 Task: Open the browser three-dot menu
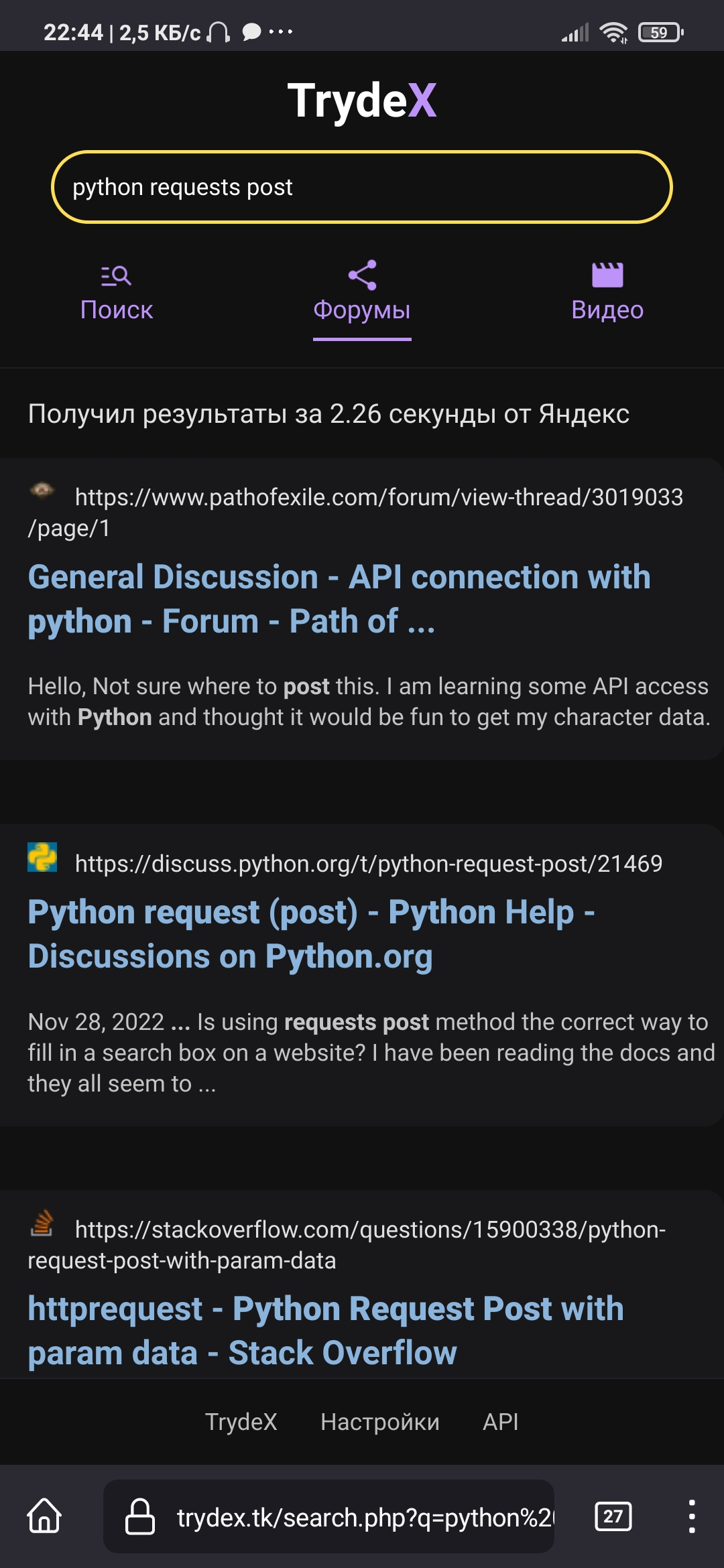pos(691,1516)
